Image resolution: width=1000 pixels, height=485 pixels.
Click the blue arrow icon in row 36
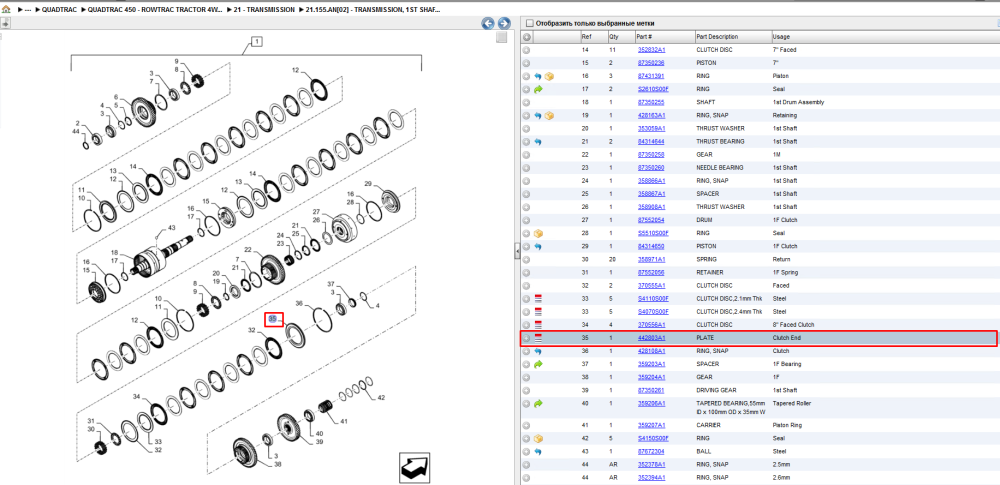(538, 351)
